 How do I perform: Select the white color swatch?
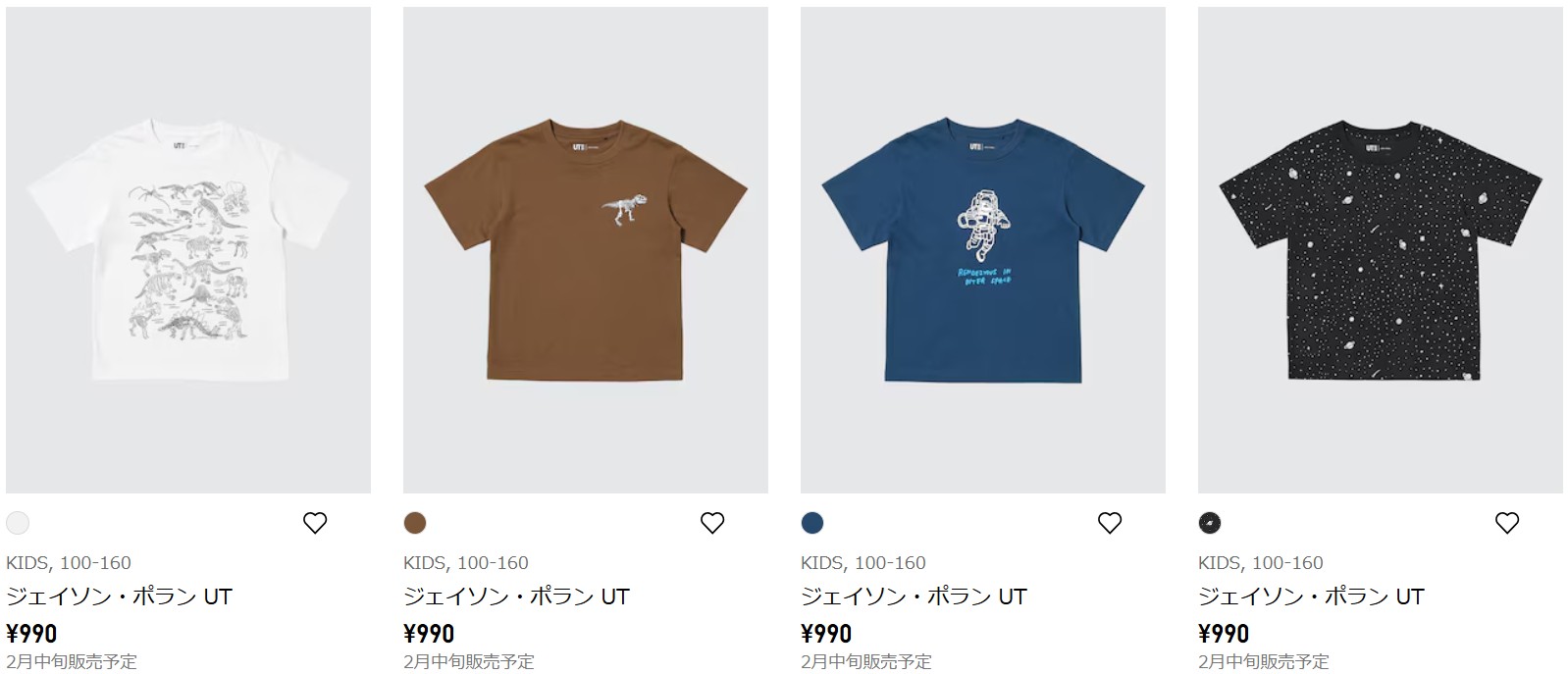click(x=18, y=523)
